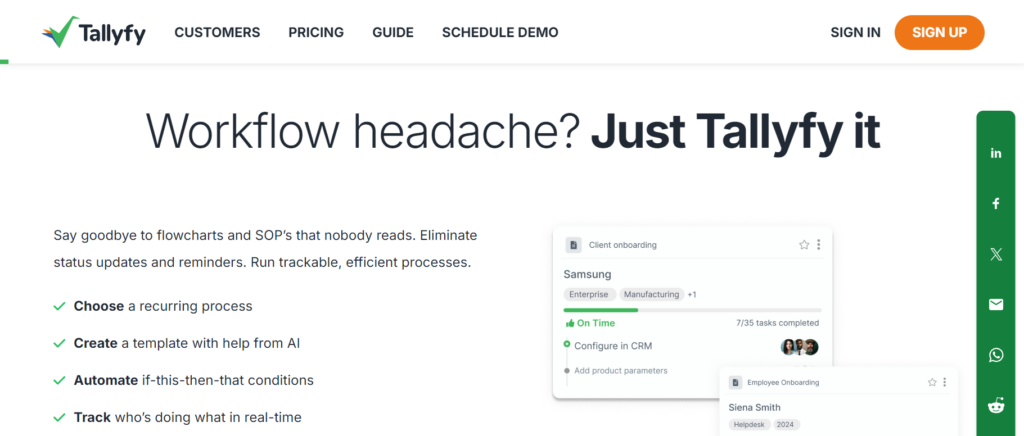Click "Track who's doing what in real-time"
This screenshot has height=436, width=1024.
(x=187, y=417)
